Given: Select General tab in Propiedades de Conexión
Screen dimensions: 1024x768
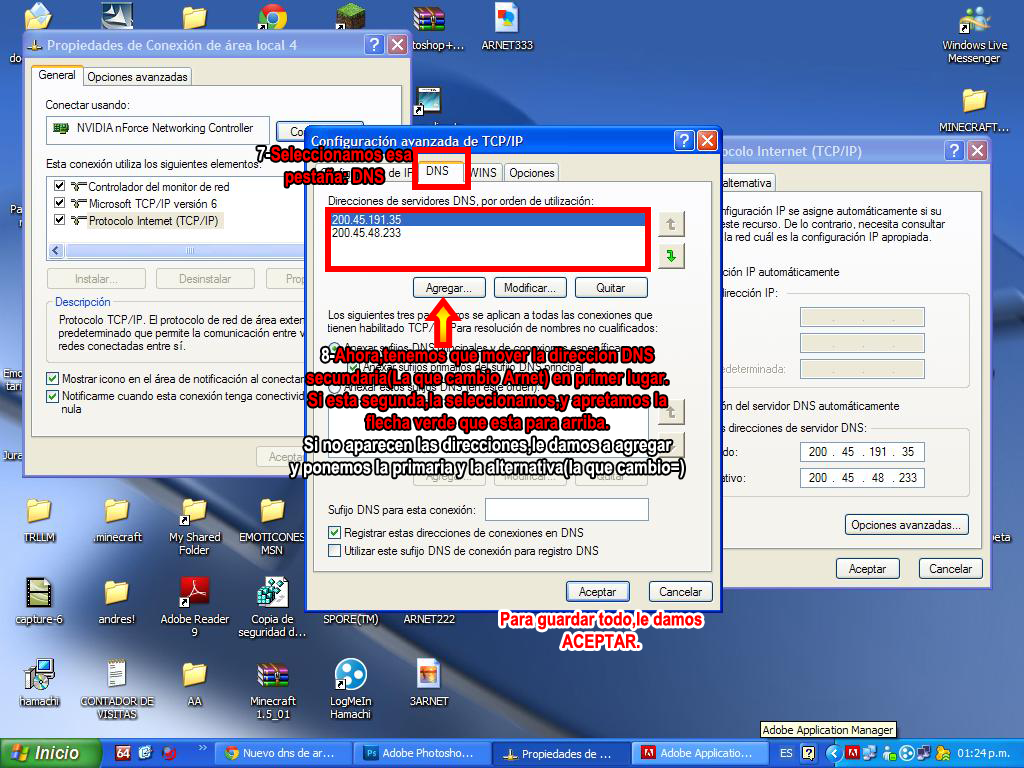Looking at the screenshot, I should [57, 75].
